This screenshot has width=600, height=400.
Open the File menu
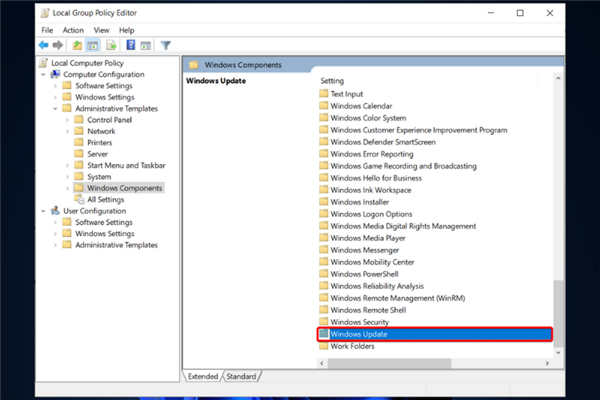point(47,30)
